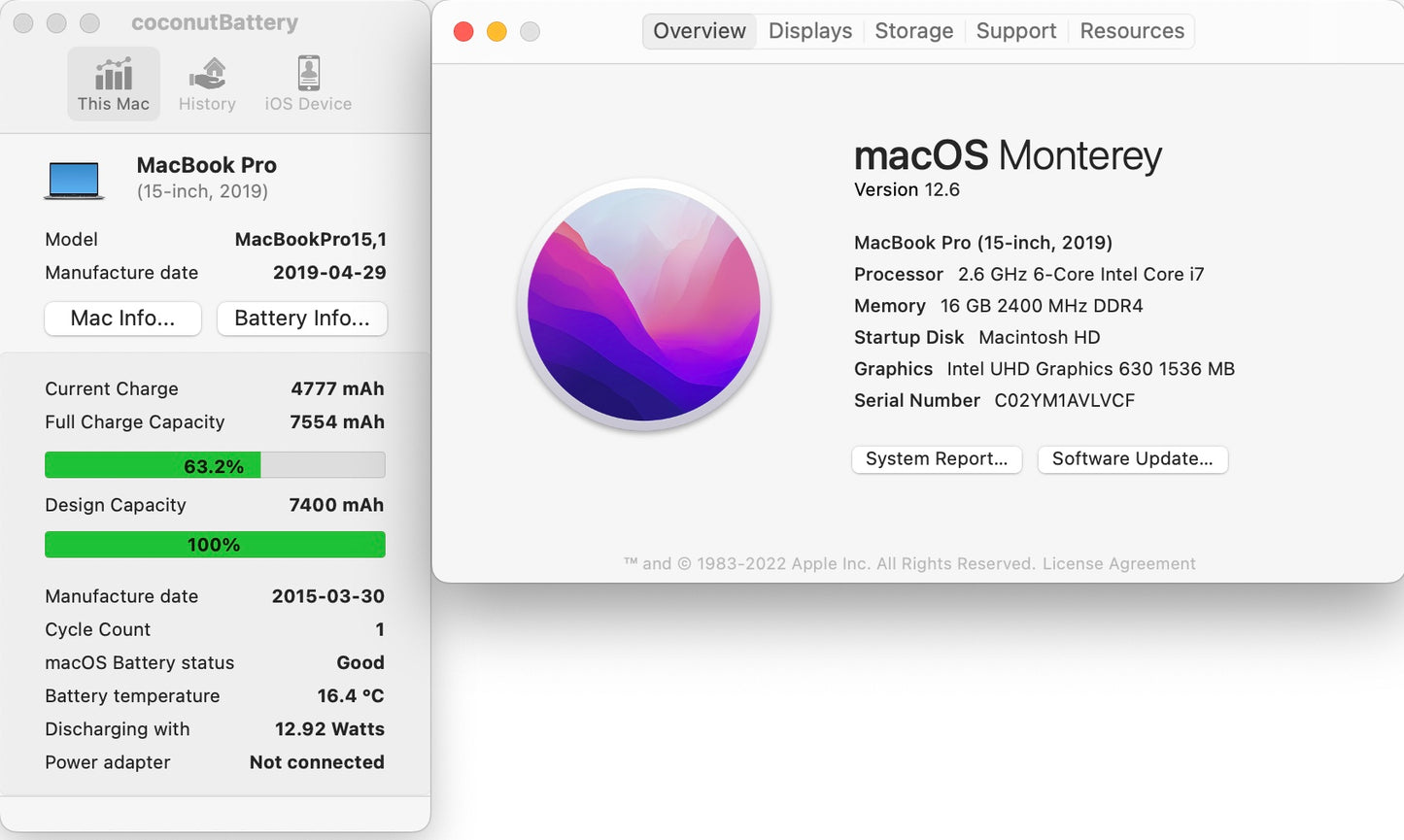The image size is (1404, 840).
Task: Click the macOS Monterey logo image
Action: point(643,304)
